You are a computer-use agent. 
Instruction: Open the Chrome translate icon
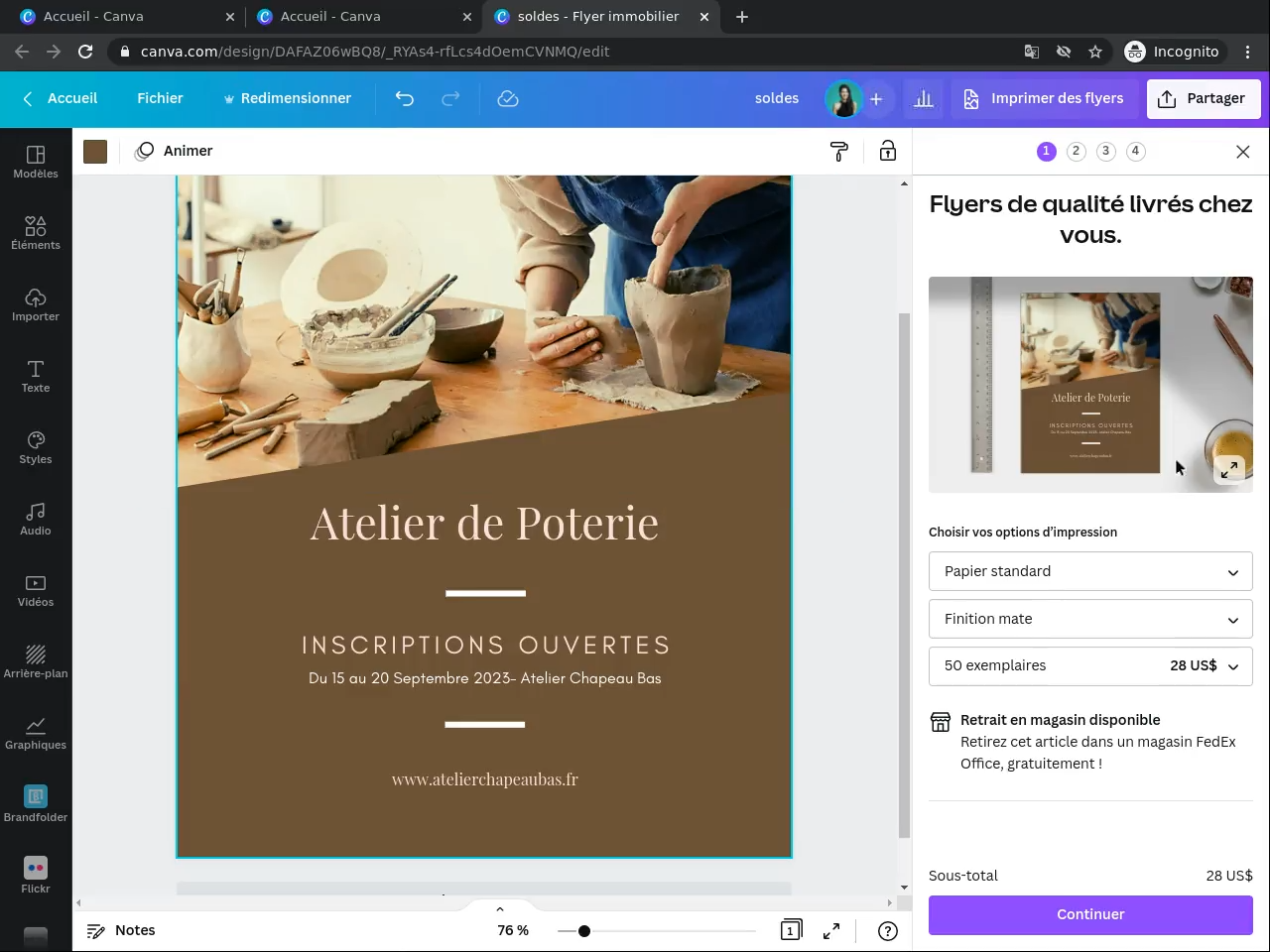(1032, 52)
